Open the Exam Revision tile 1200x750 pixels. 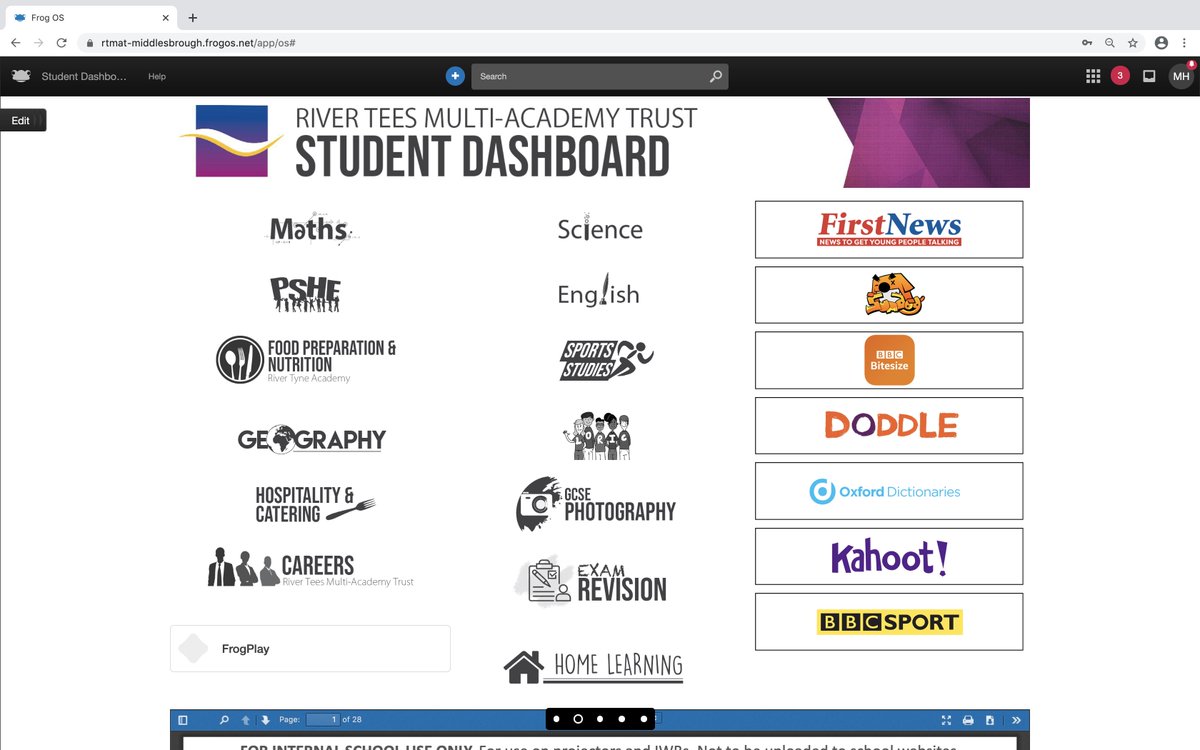[590, 582]
